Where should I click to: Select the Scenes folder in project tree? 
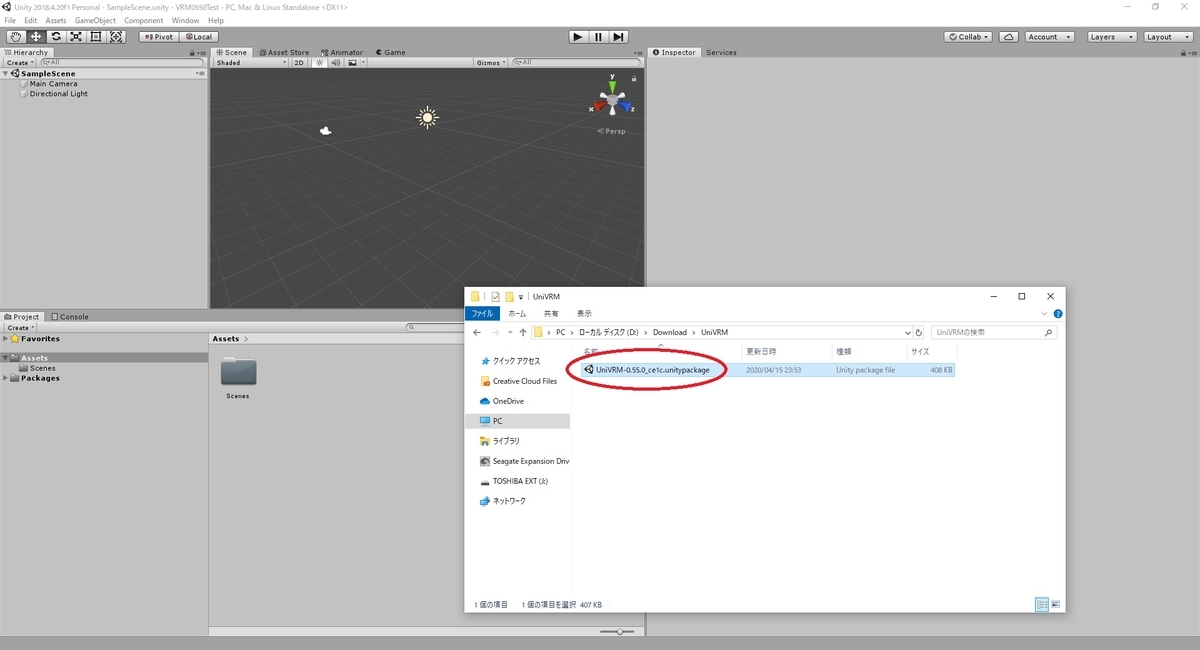37,368
